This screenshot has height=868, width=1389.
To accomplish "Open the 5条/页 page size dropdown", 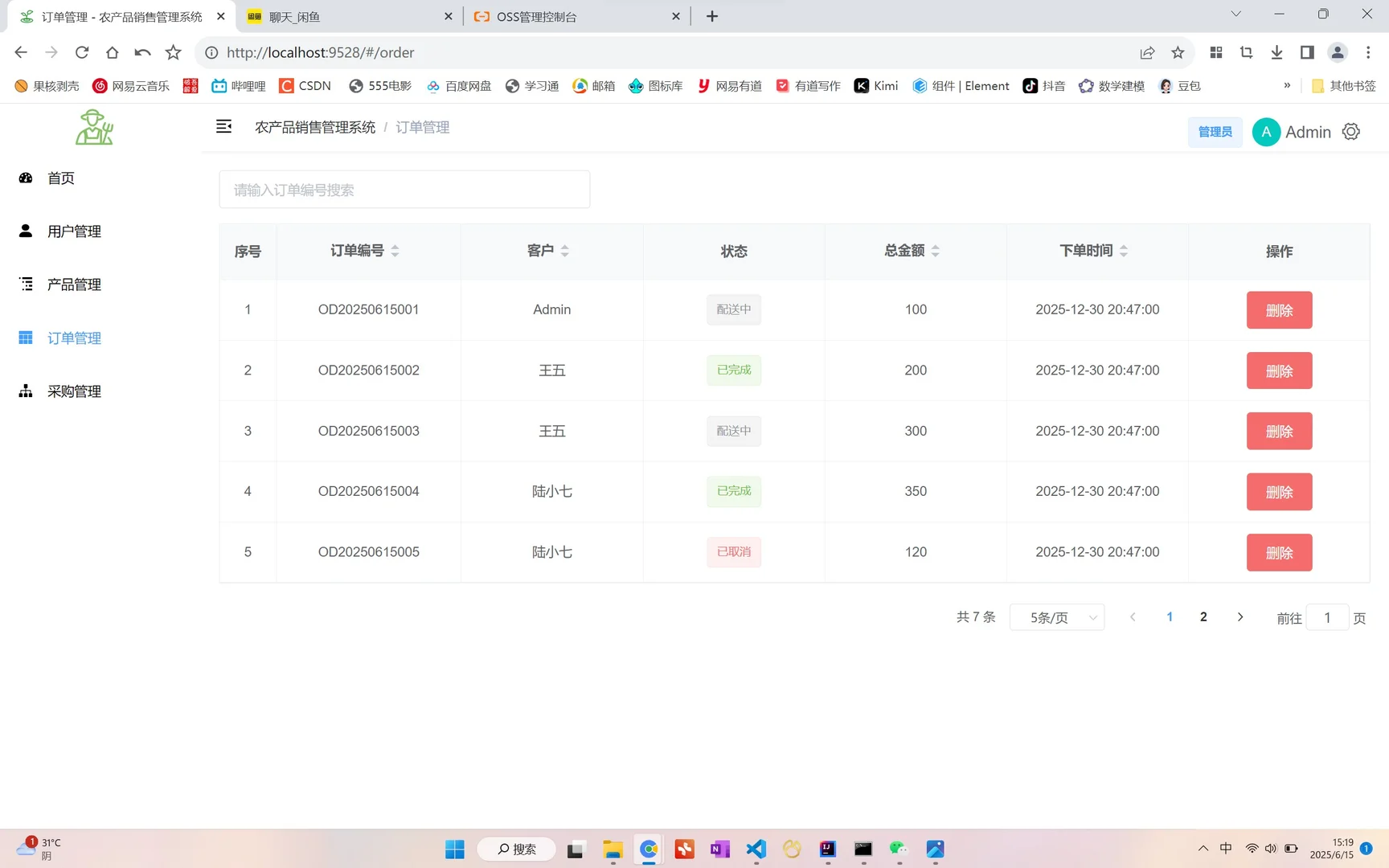I will click(1057, 617).
